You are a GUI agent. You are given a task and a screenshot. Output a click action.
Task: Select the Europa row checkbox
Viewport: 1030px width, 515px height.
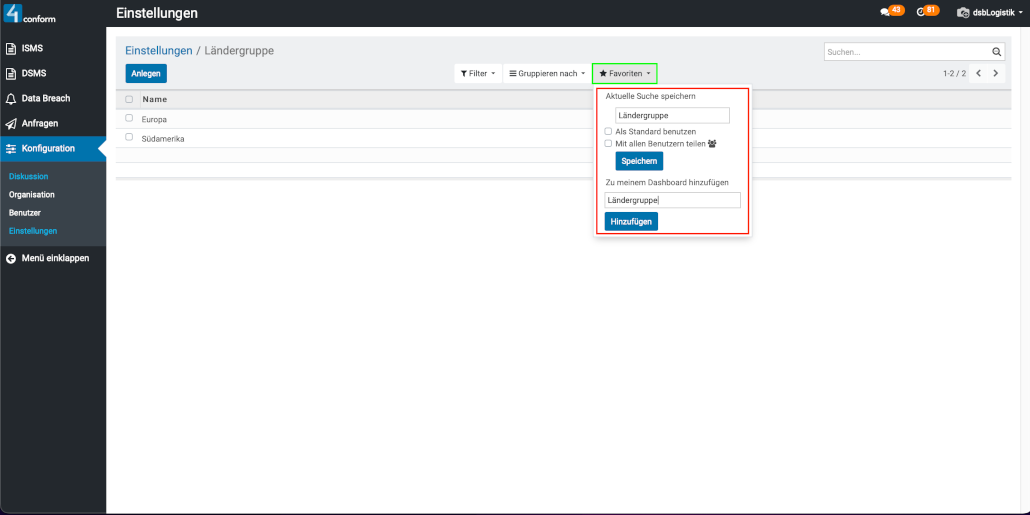(x=129, y=118)
